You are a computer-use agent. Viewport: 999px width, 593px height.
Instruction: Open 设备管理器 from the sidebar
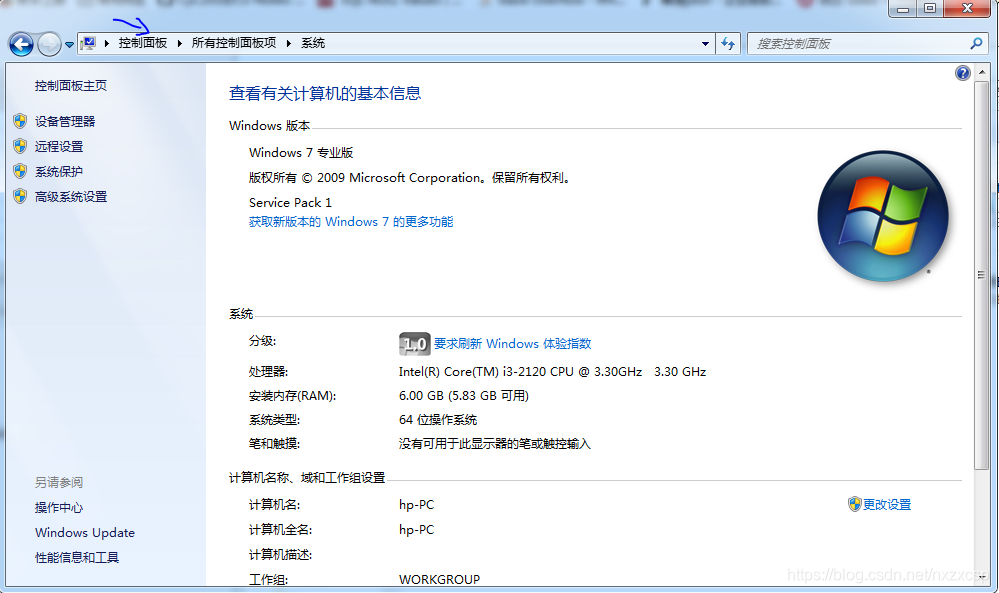coord(66,121)
